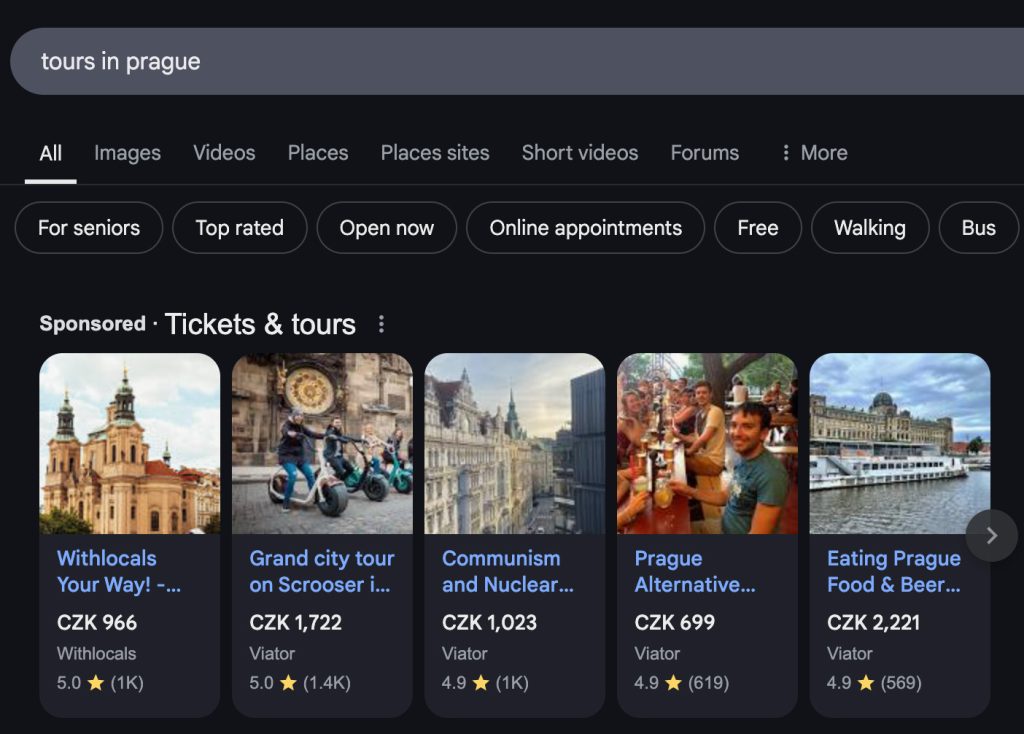Screen dimensions: 1024x734
Task: Open the 'Withlocals Your Way!' tour link
Action: 119,571
